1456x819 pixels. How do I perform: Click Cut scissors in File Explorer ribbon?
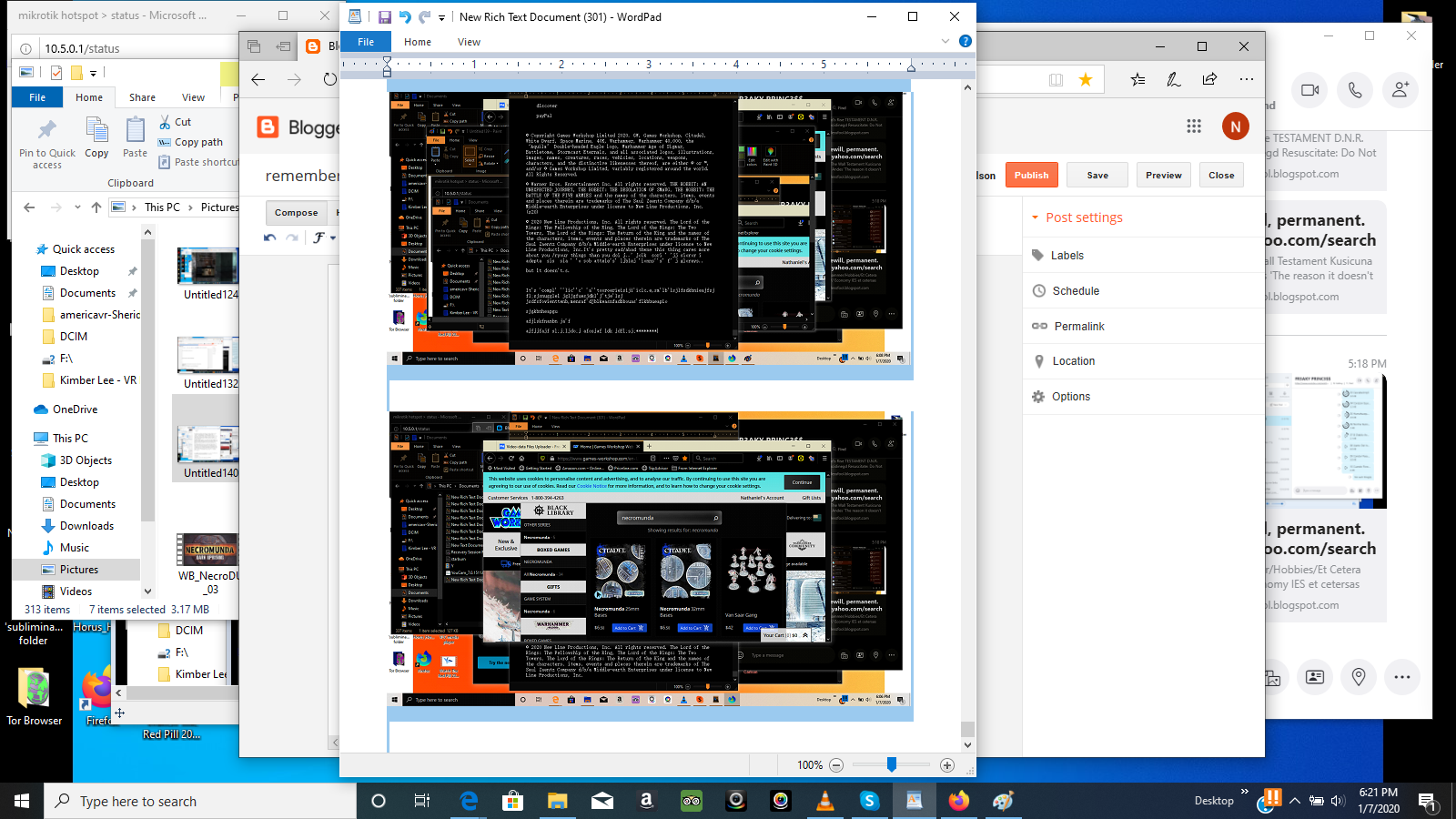[175, 122]
